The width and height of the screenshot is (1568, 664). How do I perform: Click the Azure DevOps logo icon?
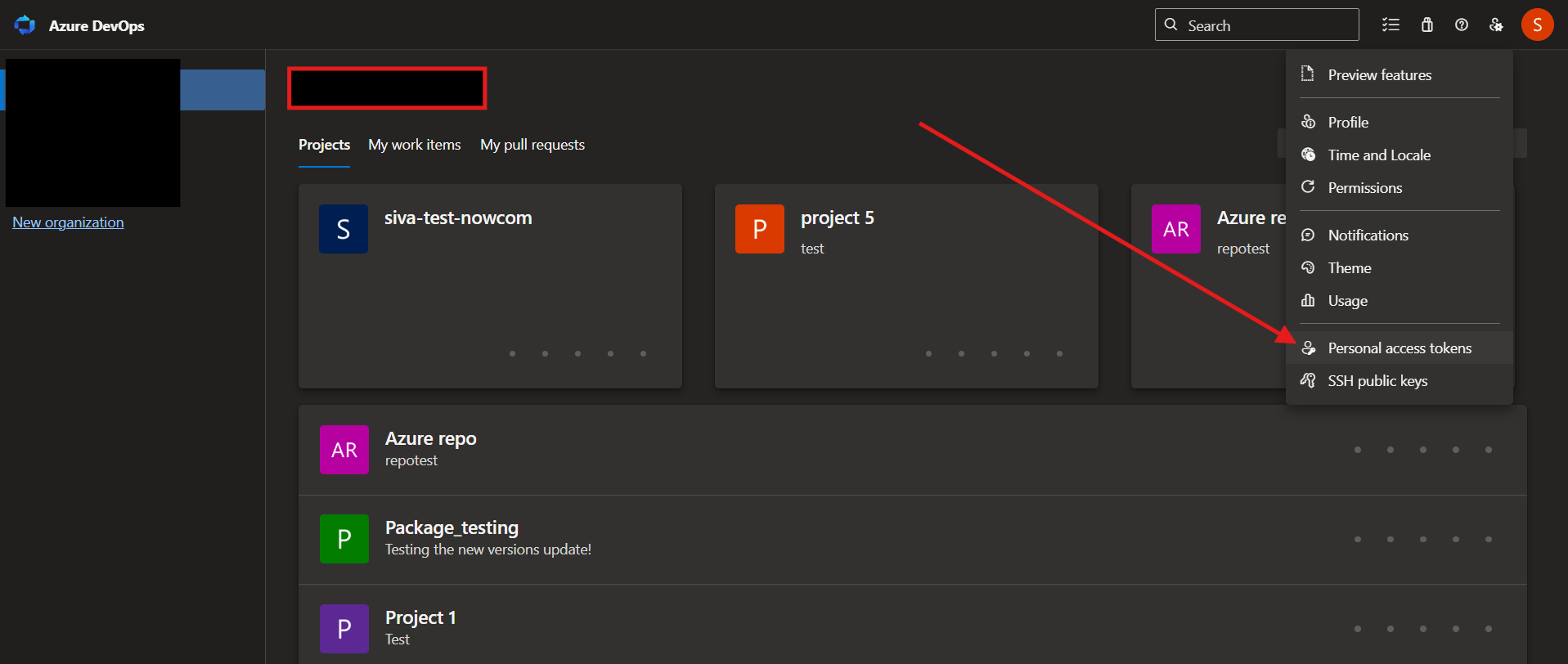(25, 25)
